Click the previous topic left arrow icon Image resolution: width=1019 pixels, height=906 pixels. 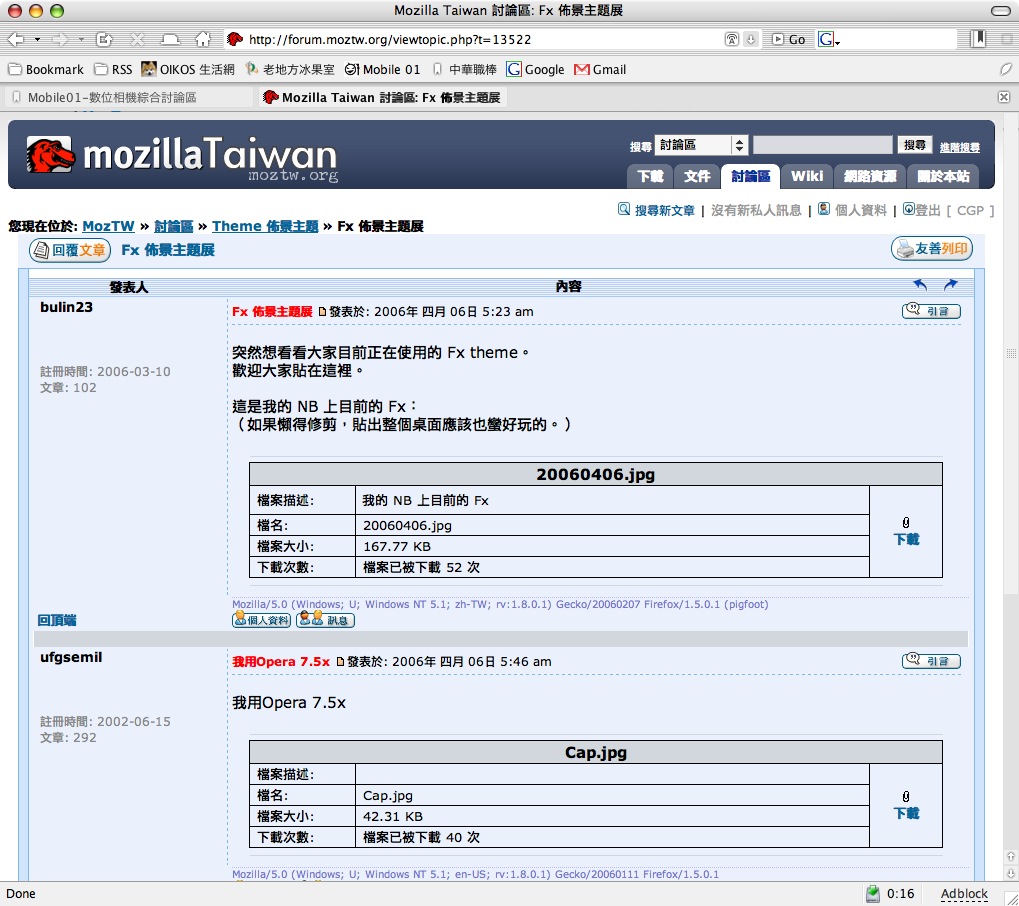click(920, 285)
